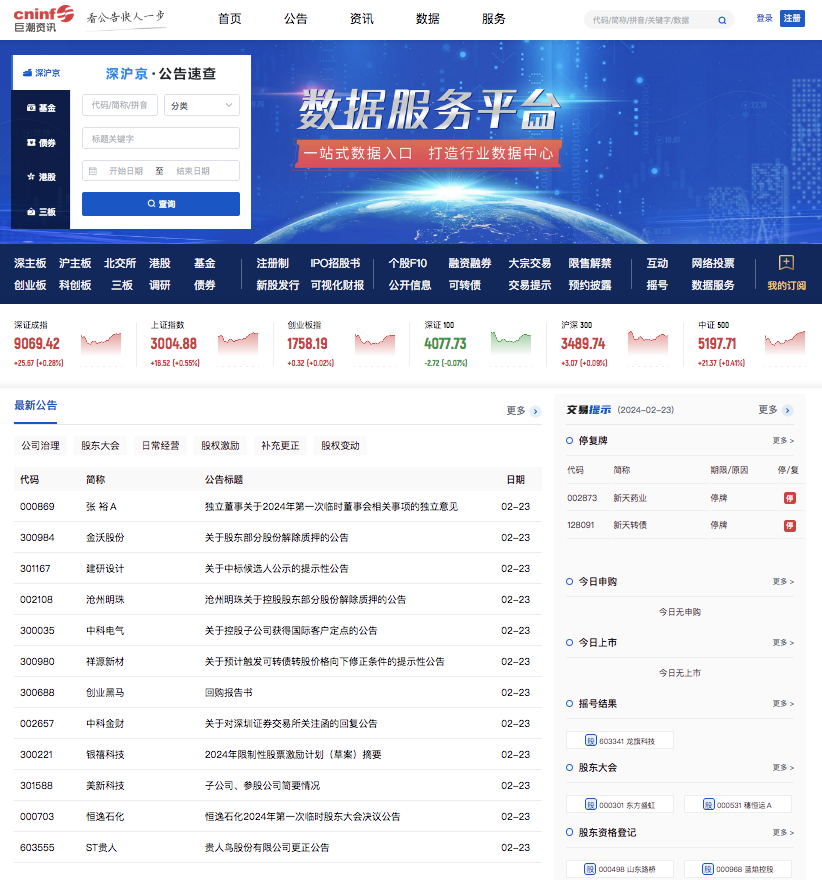Screen dimensions: 822x880
Task: Click the 最新公告 tab heading
Action: (x=35, y=405)
